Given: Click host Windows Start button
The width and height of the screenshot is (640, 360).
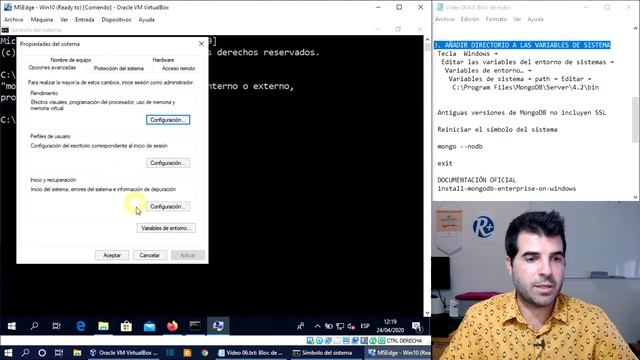Looking at the screenshot, I should point(8,353).
